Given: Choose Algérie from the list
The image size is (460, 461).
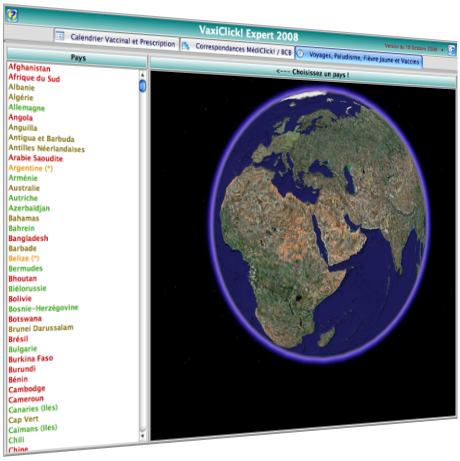Looking at the screenshot, I should tap(21, 98).
